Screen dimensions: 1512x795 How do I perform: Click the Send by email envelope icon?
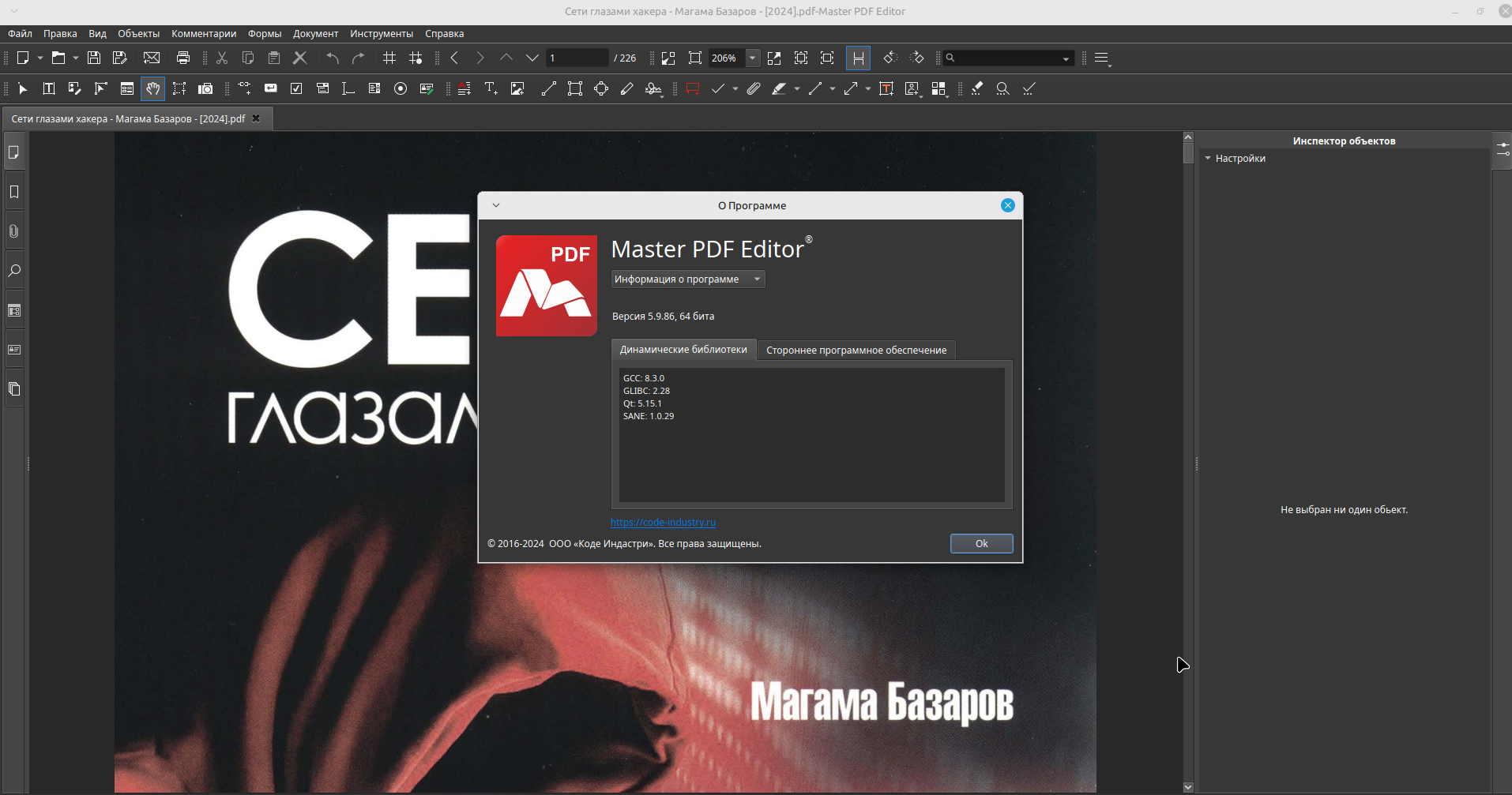tap(152, 58)
